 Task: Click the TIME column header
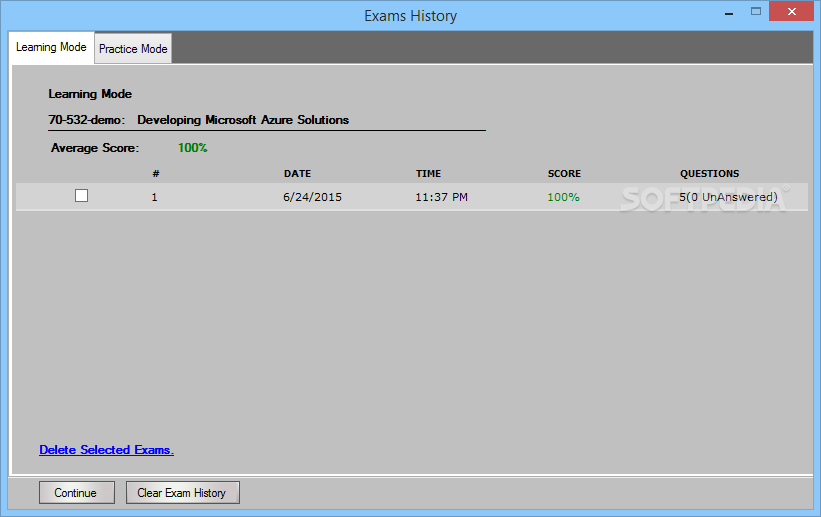[428, 173]
